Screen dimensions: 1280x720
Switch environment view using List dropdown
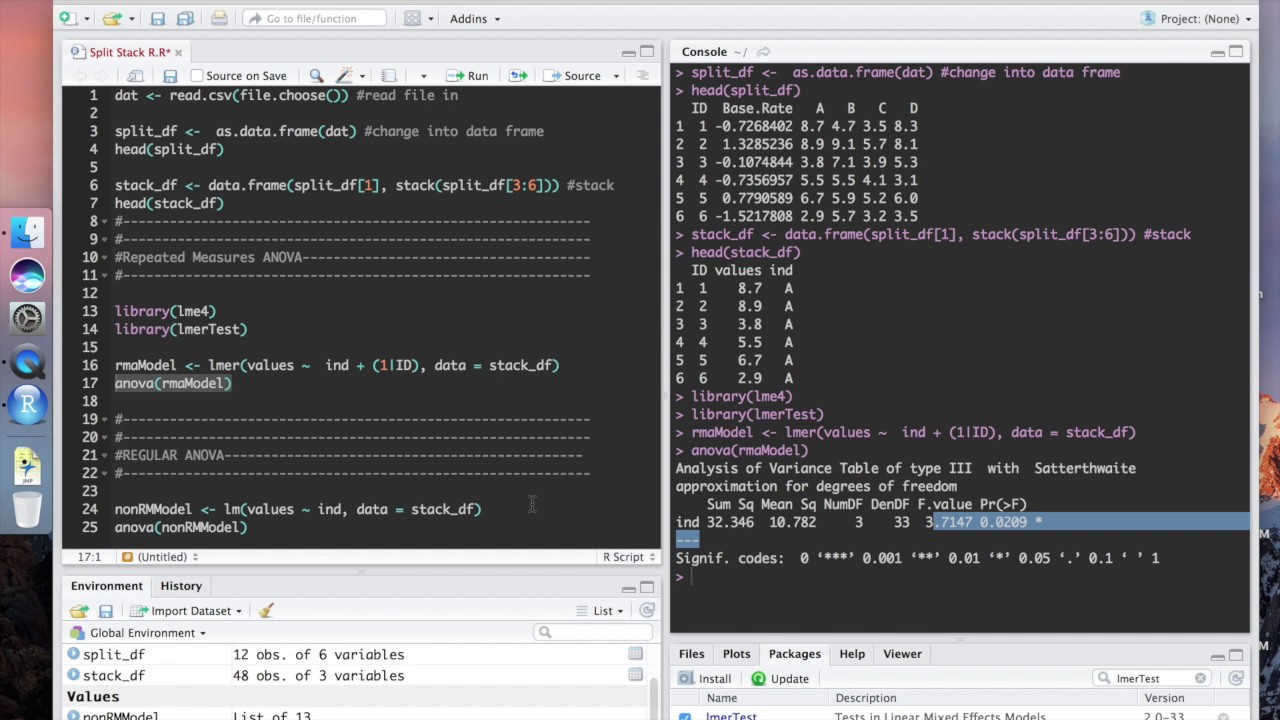(x=601, y=611)
